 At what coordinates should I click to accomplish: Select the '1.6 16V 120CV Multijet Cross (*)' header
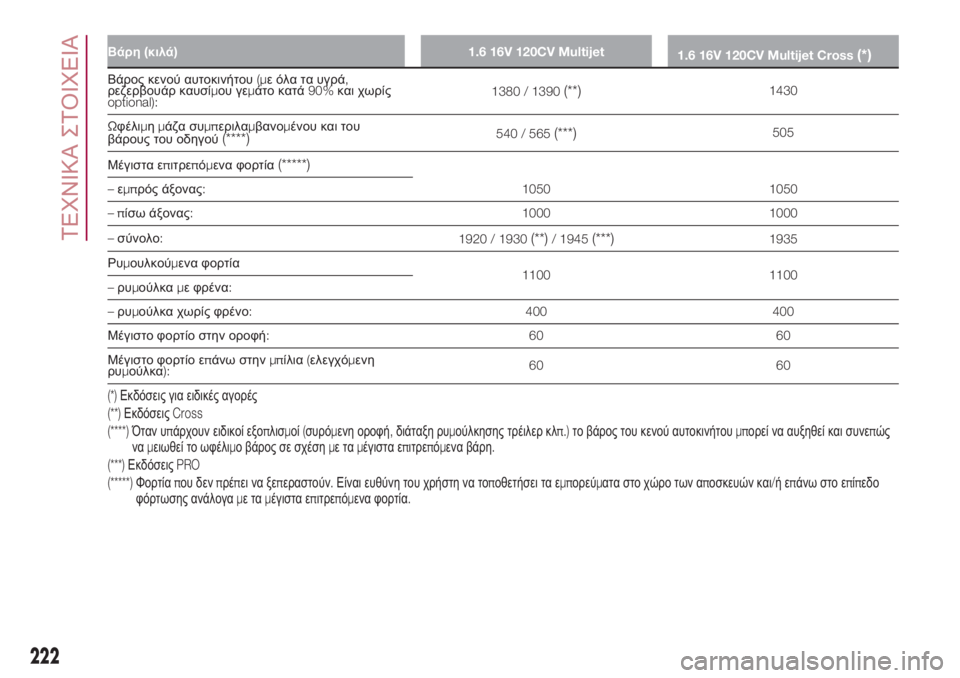pyautogui.click(x=783, y=52)
